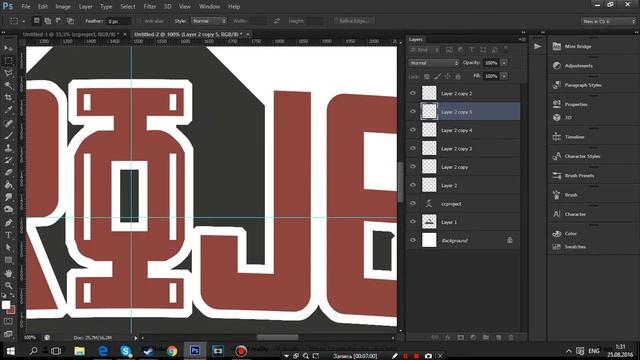Open the Opacity slider dropdown arrow
Screen dimensions: 640x360
coord(504,63)
